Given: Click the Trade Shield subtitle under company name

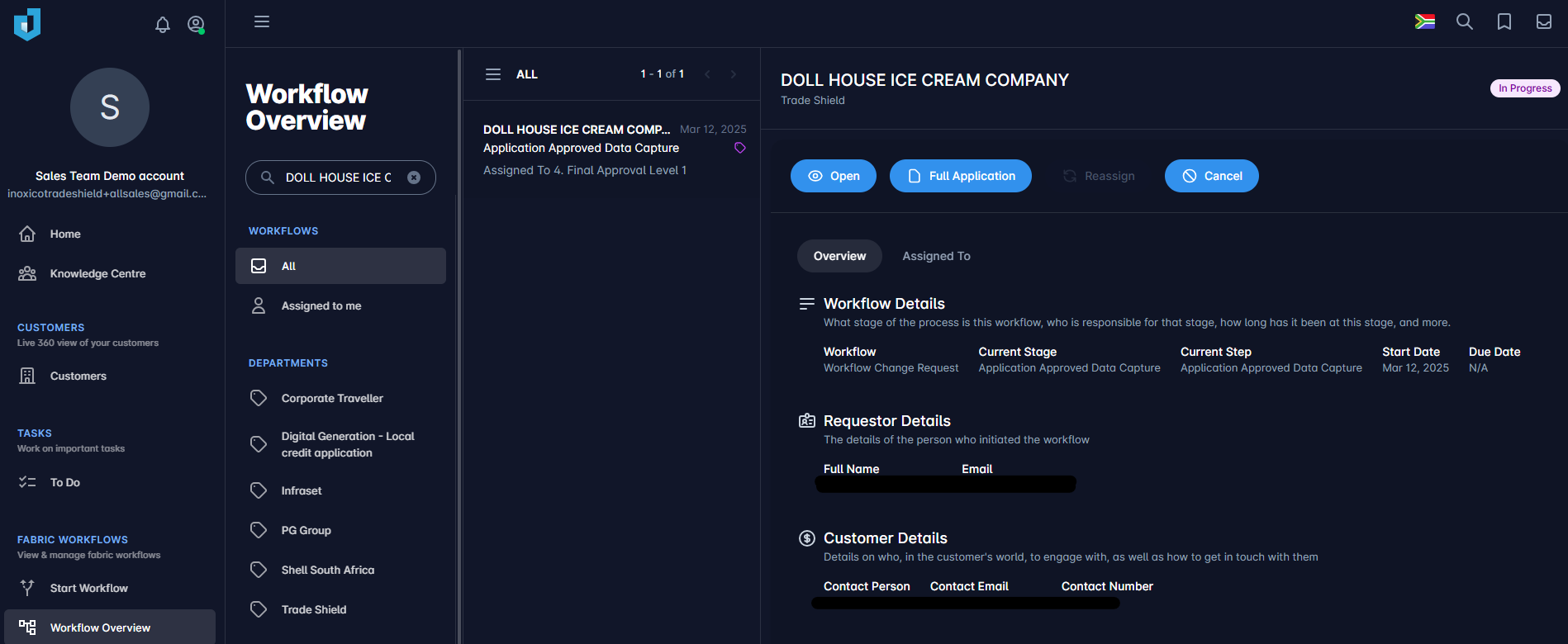Looking at the screenshot, I should (813, 100).
